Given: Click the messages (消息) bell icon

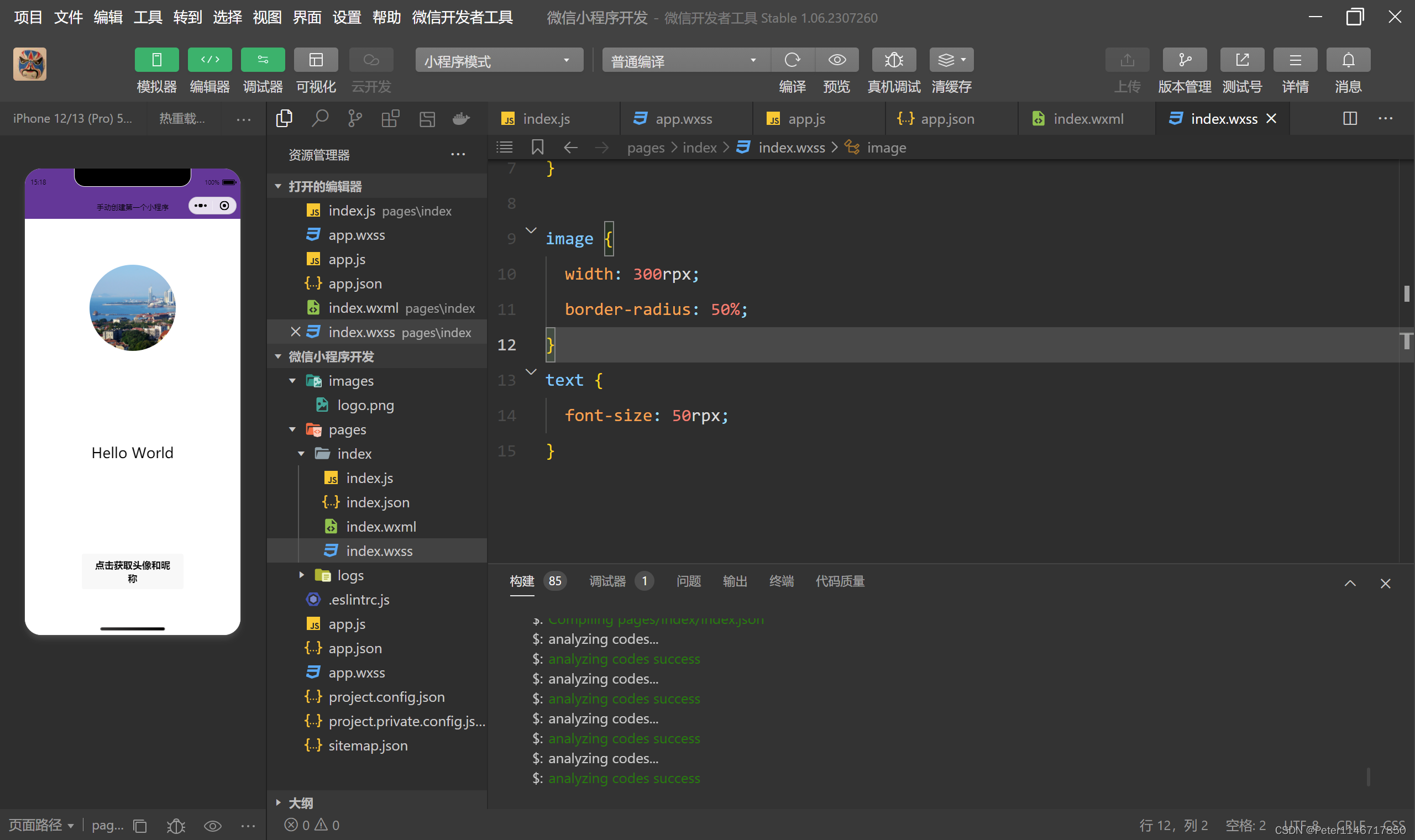Looking at the screenshot, I should tap(1348, 60).
